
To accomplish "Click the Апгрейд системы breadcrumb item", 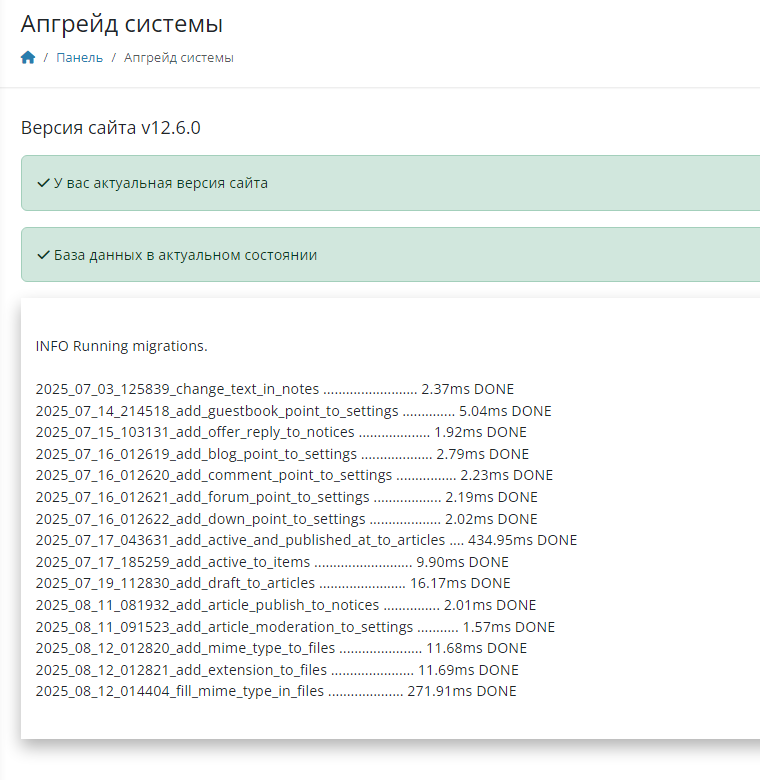I will pyautogui.click(x=179, y=58).
